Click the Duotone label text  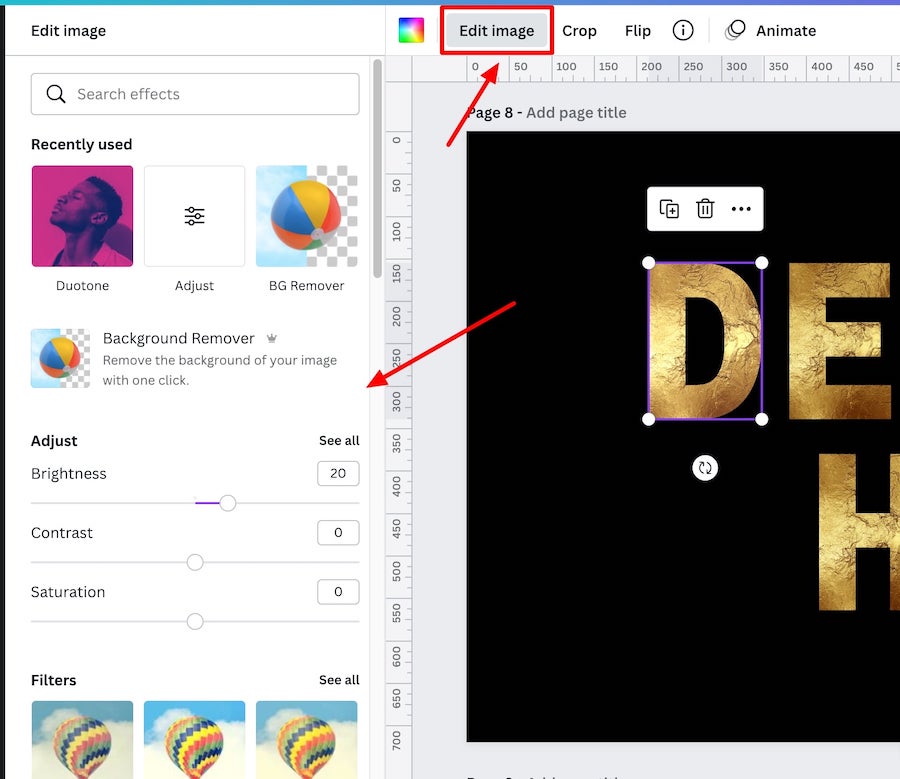82,285
